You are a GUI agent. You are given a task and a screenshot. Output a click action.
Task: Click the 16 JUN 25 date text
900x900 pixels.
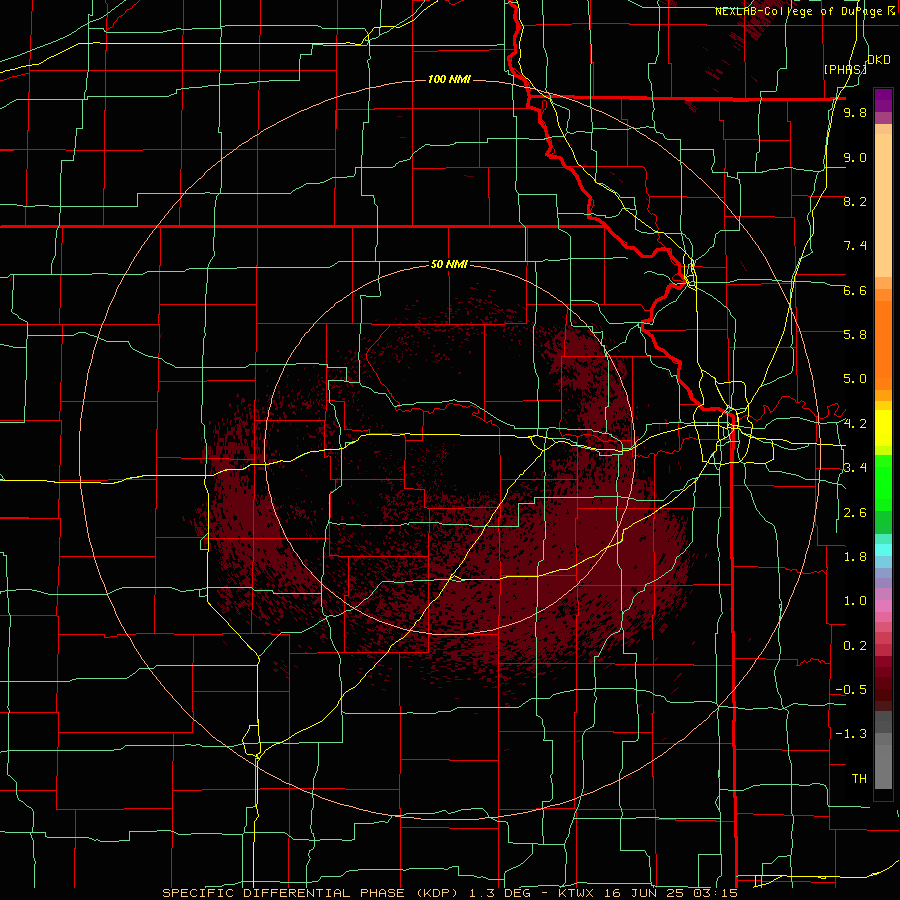pyautogui.click(x=646, y=893)
